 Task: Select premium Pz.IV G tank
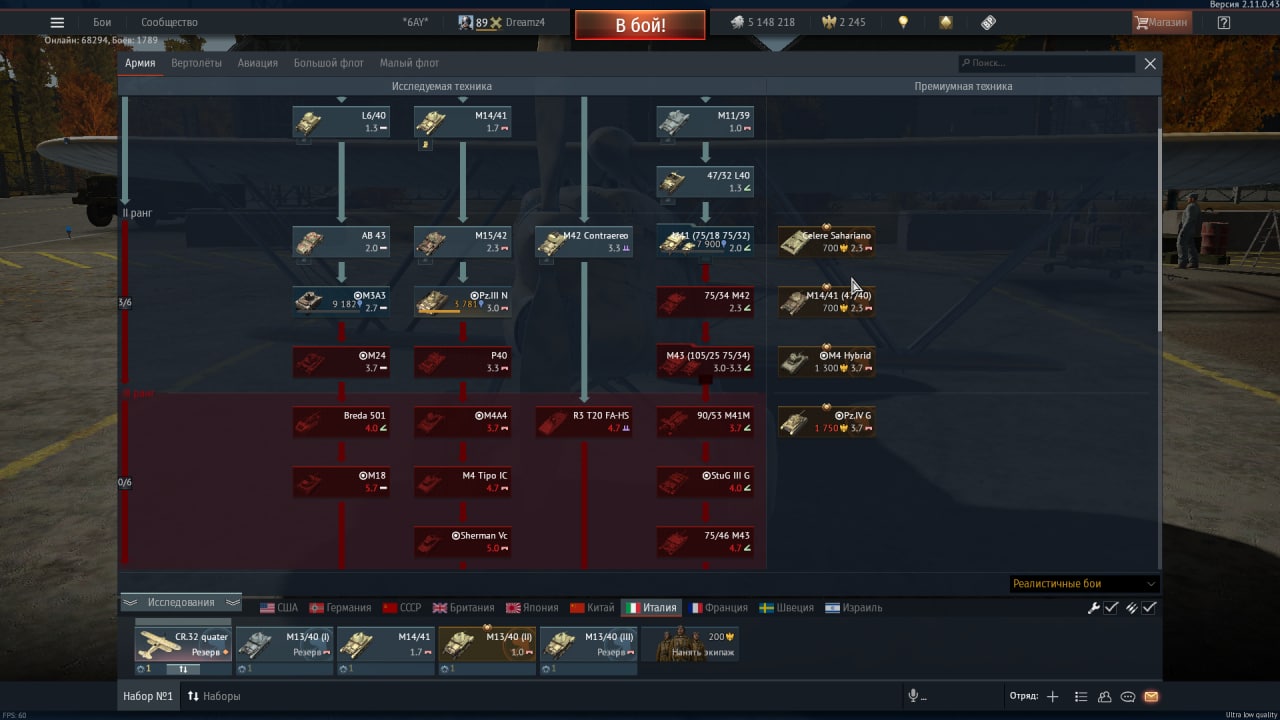point(827,422)
